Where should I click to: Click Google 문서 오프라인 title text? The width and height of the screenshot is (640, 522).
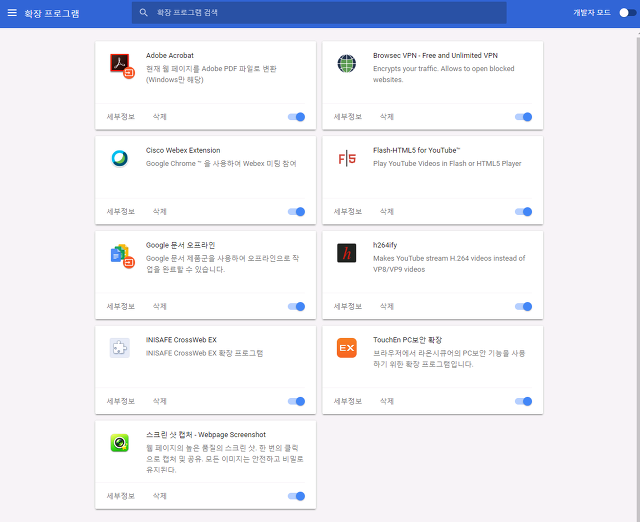(x=180, y=245)
